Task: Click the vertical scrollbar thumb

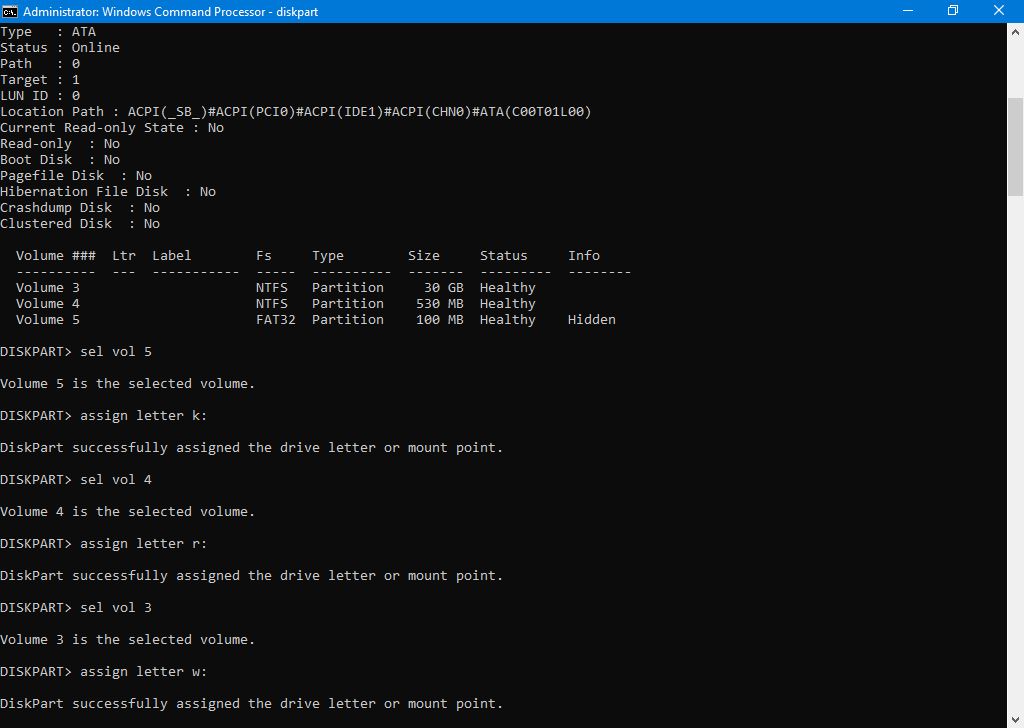Action: pyautogui.click(x=1015, y=146)
